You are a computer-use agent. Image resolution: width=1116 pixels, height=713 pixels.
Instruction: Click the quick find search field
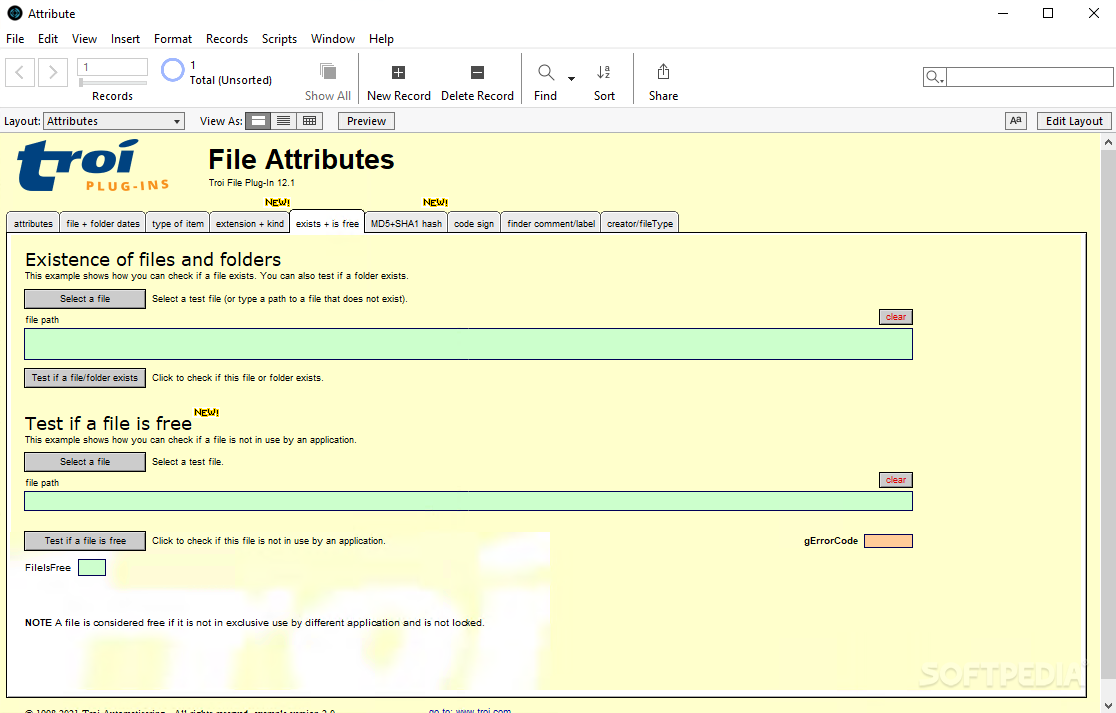pyautogui.click(x=1029, y=77)
